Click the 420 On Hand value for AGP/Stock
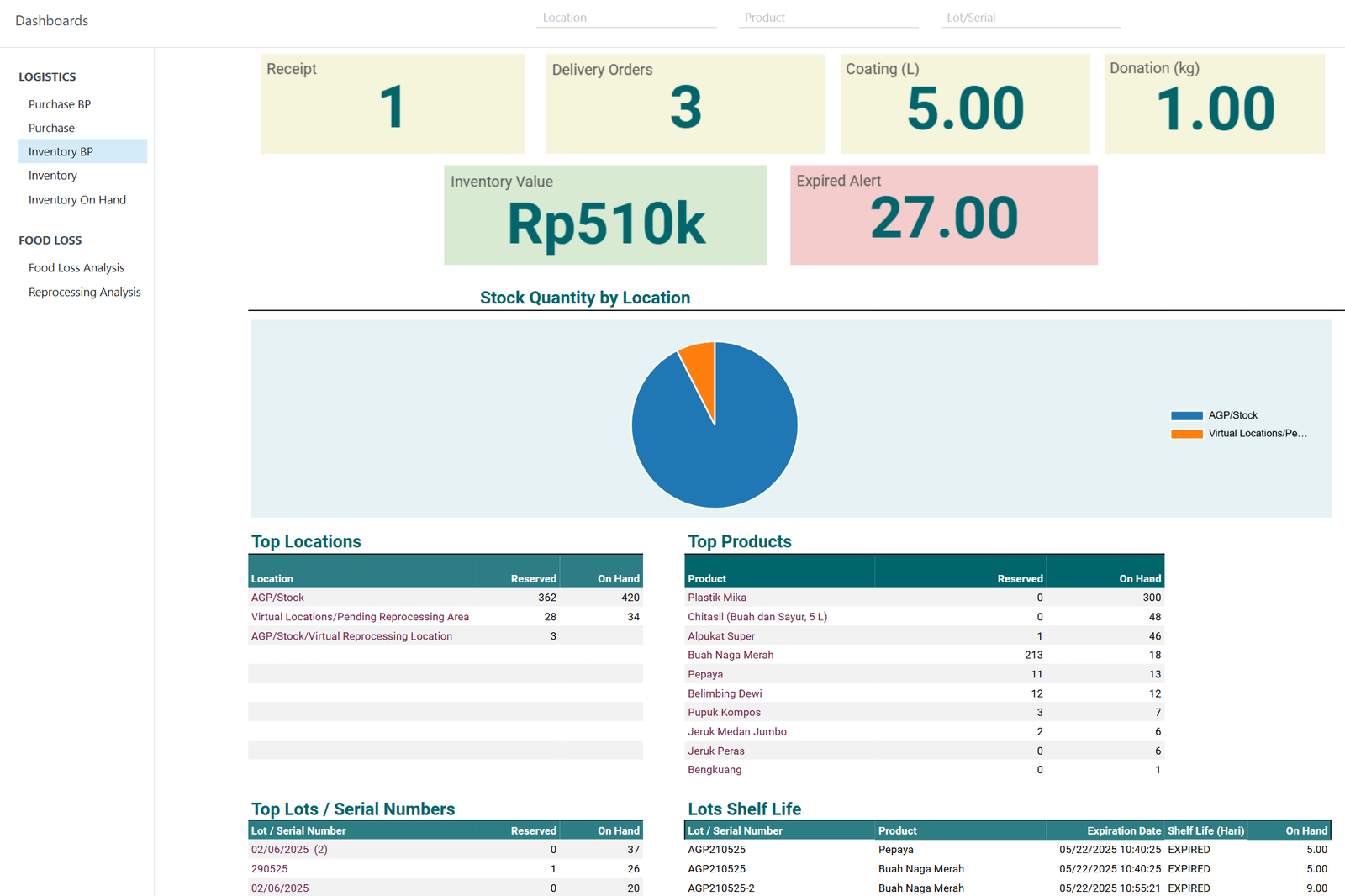1345x896 pixels. 630,598
